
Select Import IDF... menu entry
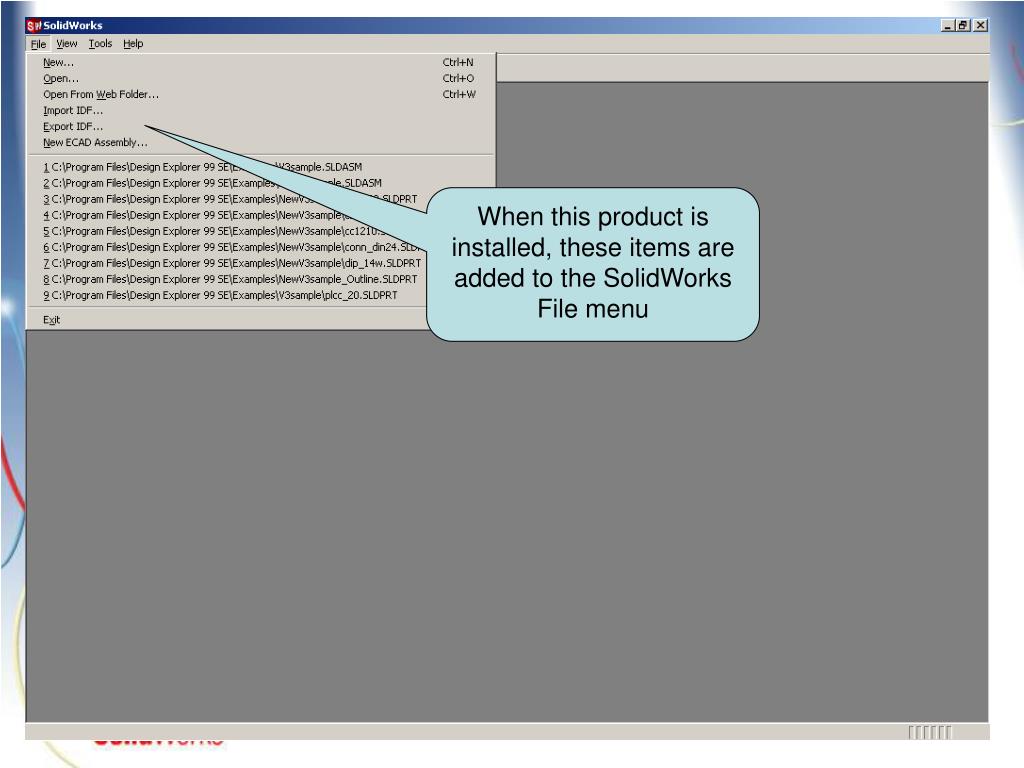pos(261,110)
